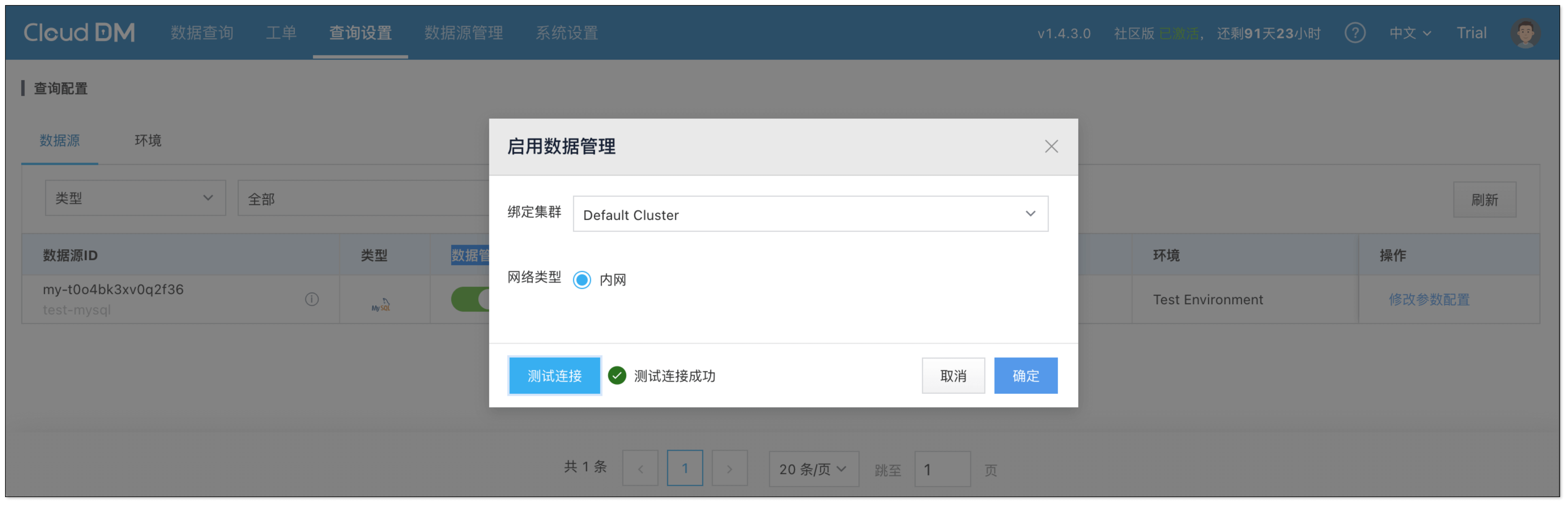Open the 中文 language selector

pyautogui.click(x=1409, y=33)
